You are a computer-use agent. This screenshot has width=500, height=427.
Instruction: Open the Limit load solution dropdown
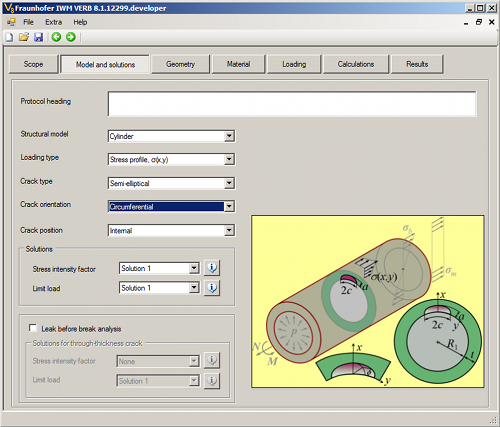pos(194,288)
